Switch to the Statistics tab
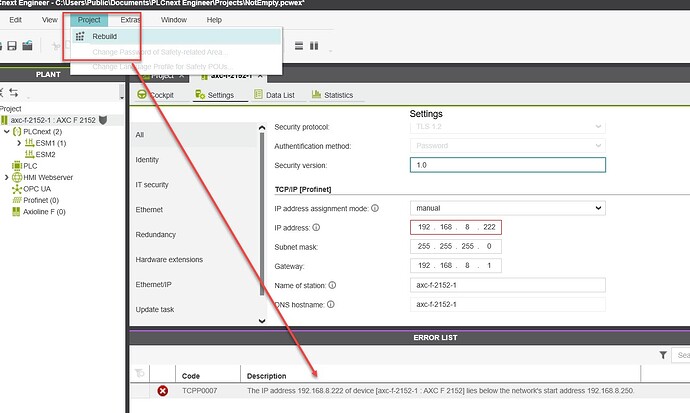 [333, 95]
